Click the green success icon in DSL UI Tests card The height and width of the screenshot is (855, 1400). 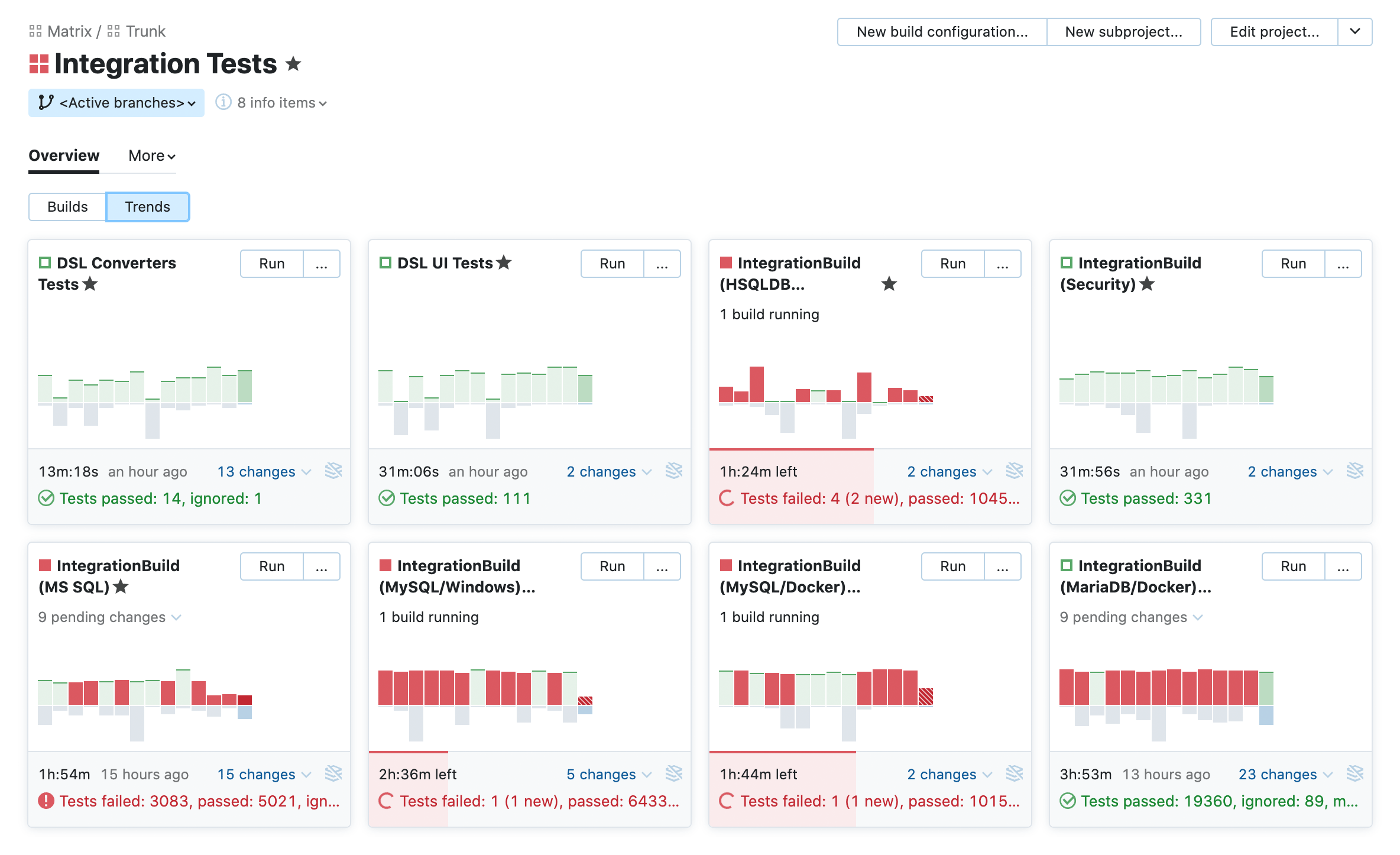pyautogui.click(x=387, y=498)
